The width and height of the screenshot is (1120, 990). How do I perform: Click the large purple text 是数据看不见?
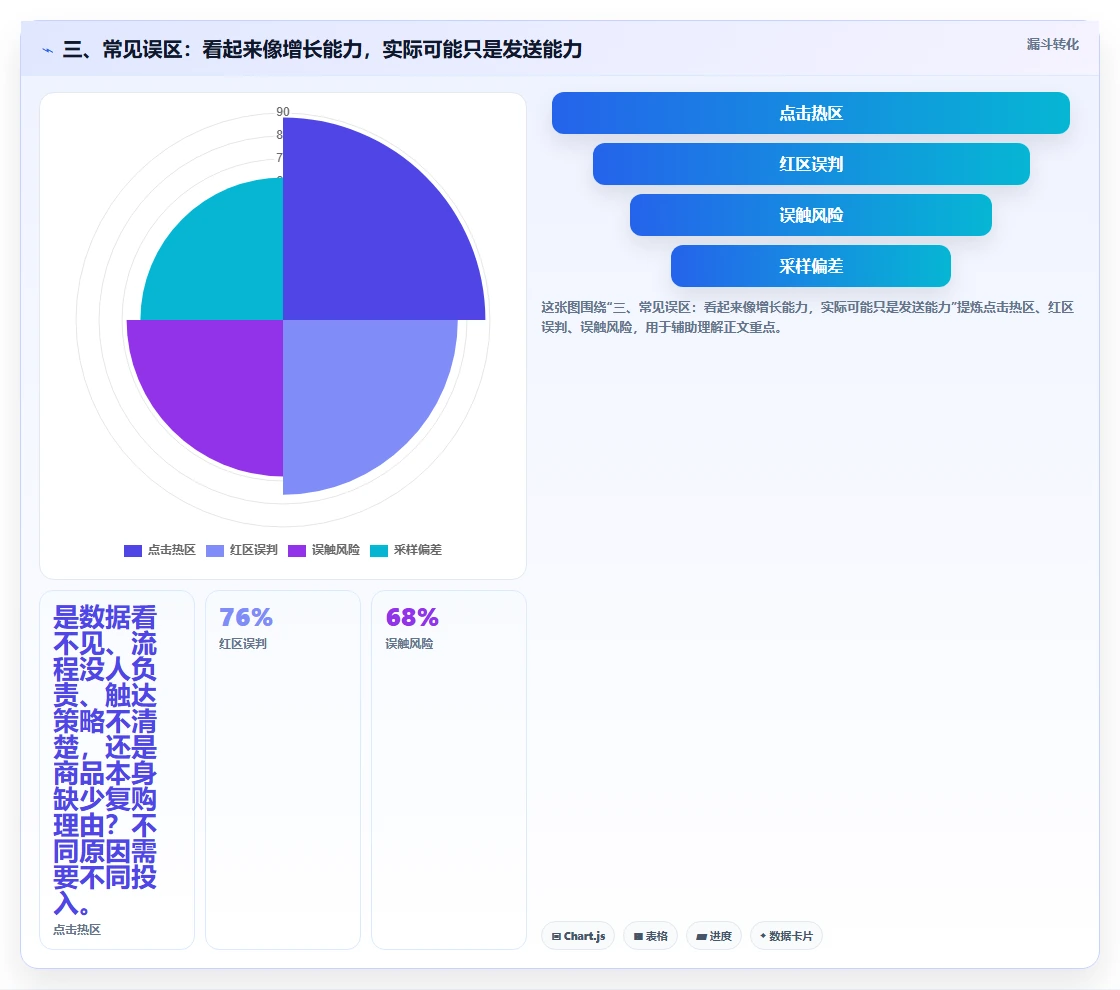coord(105,760)
